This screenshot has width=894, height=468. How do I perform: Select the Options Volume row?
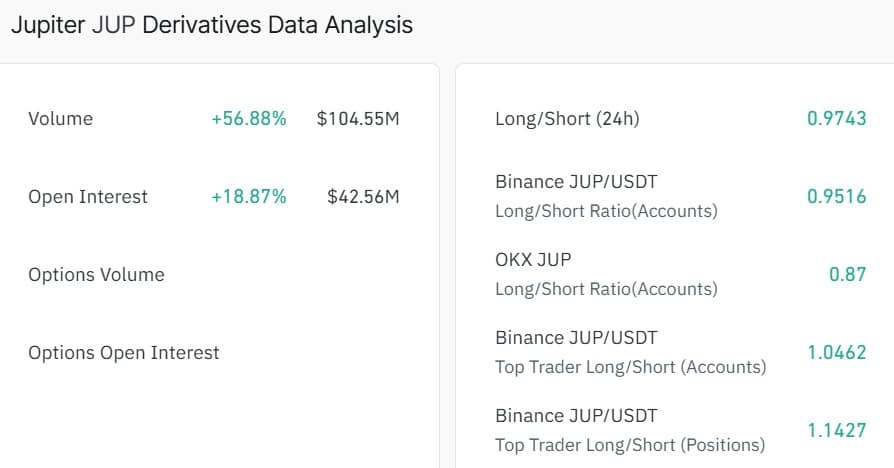pos(96,275)
